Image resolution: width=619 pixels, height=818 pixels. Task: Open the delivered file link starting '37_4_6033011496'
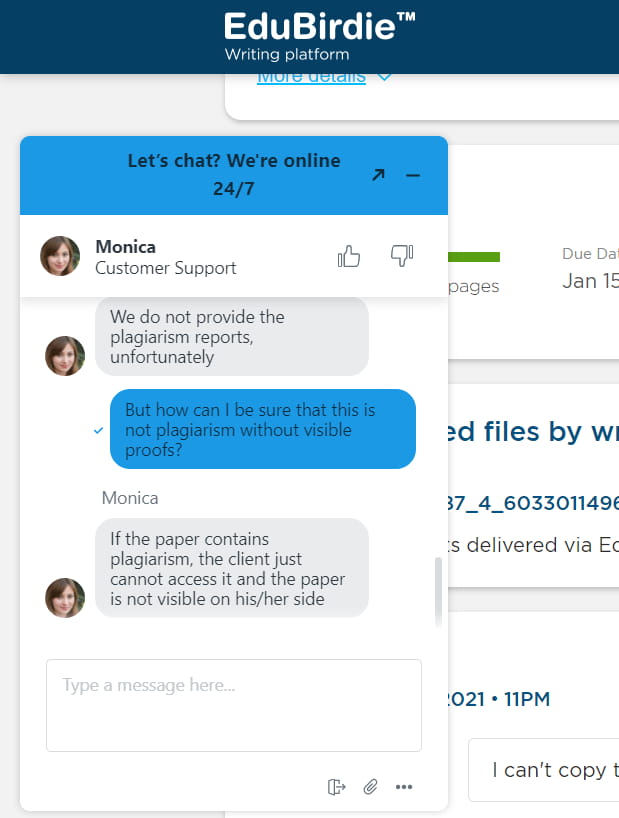point(533,503)
